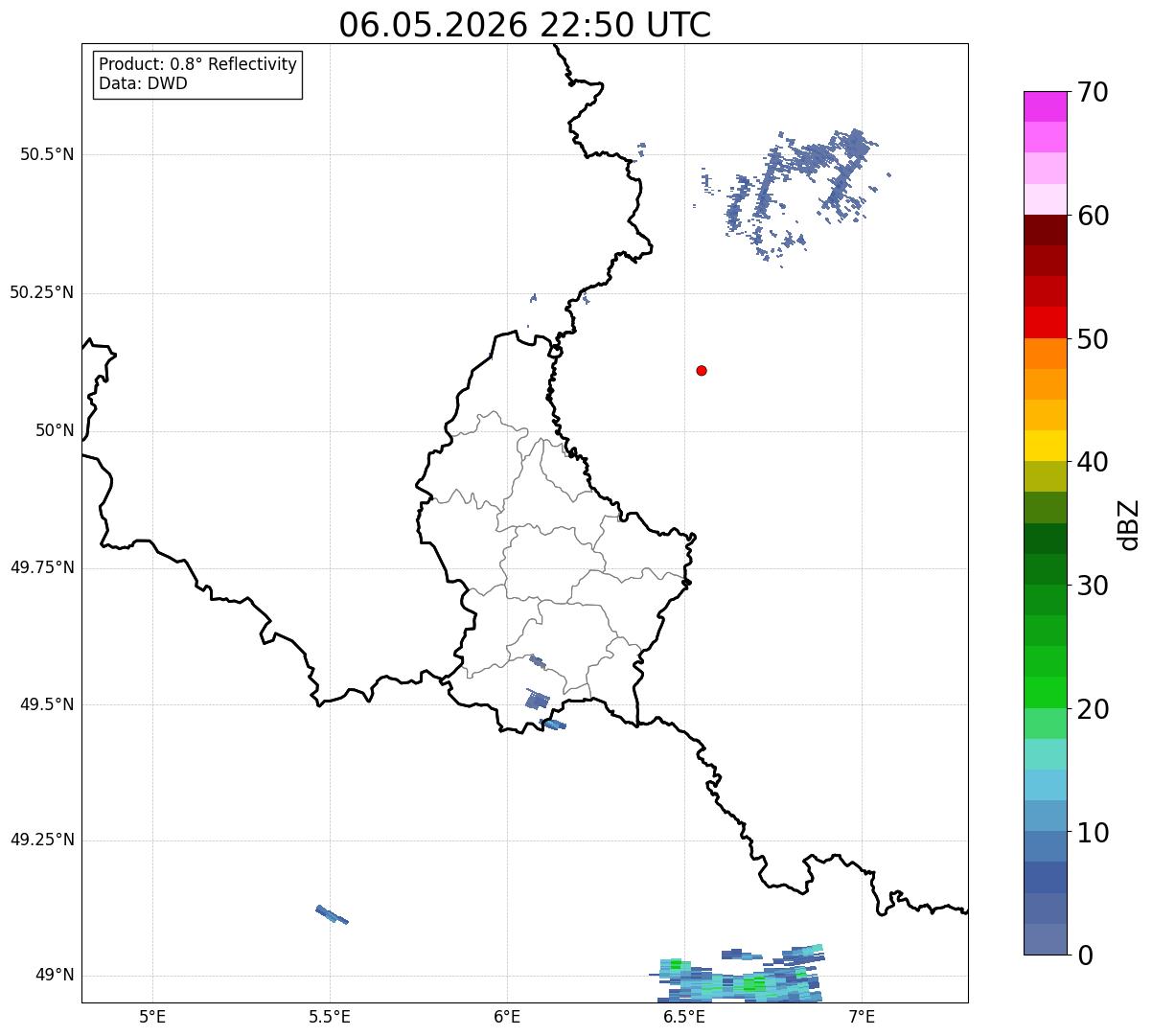The height and width of the screenshot is (1036, 1152).
Task: Click the red radar station marker
Action: pos(702,370)
